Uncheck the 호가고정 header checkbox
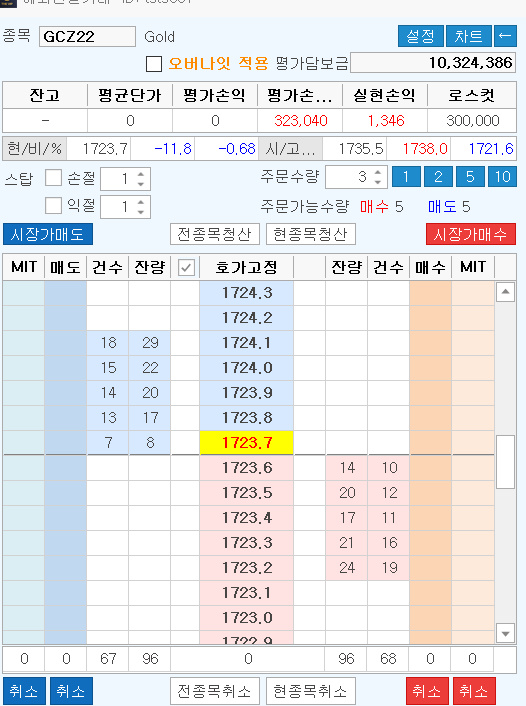Image resolution: width=526 pixels, height=706 pixels. click(186, 268)
